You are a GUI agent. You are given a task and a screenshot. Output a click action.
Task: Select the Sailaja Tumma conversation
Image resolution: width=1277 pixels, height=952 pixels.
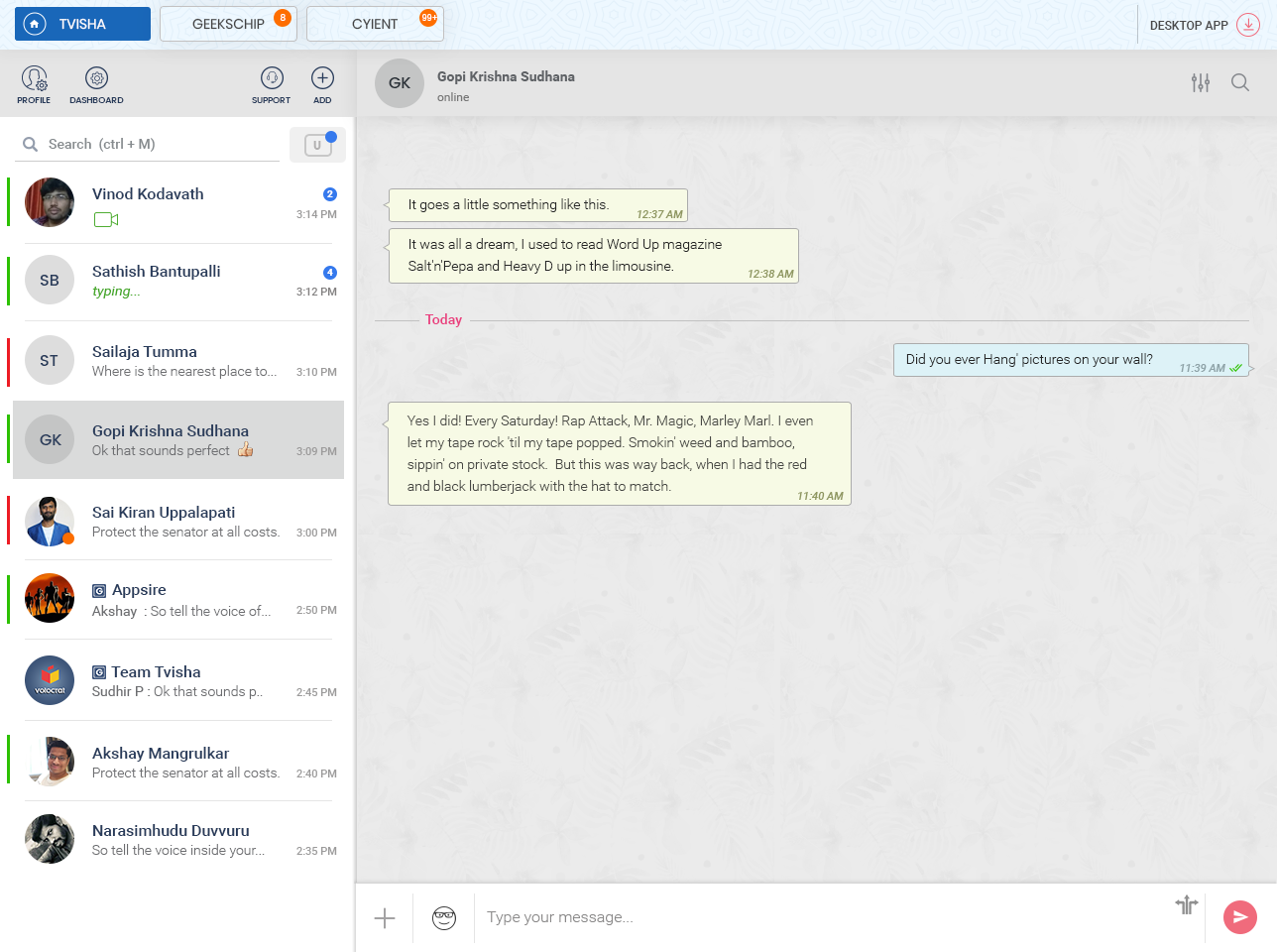point(177,361)
